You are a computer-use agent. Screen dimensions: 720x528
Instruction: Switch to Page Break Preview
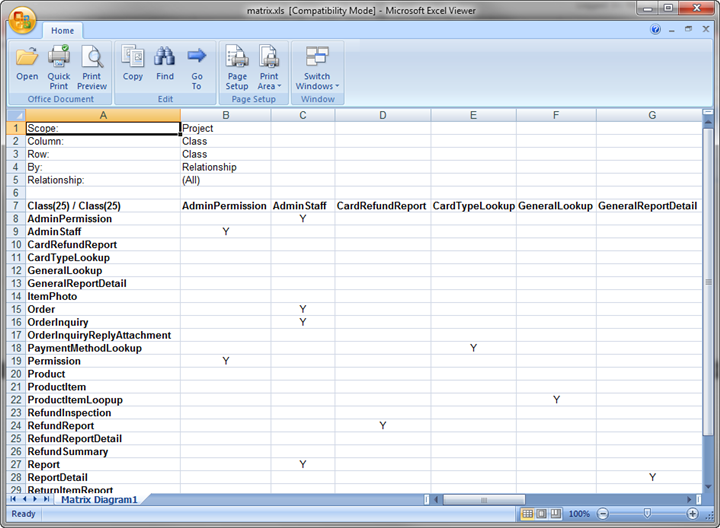556,514
